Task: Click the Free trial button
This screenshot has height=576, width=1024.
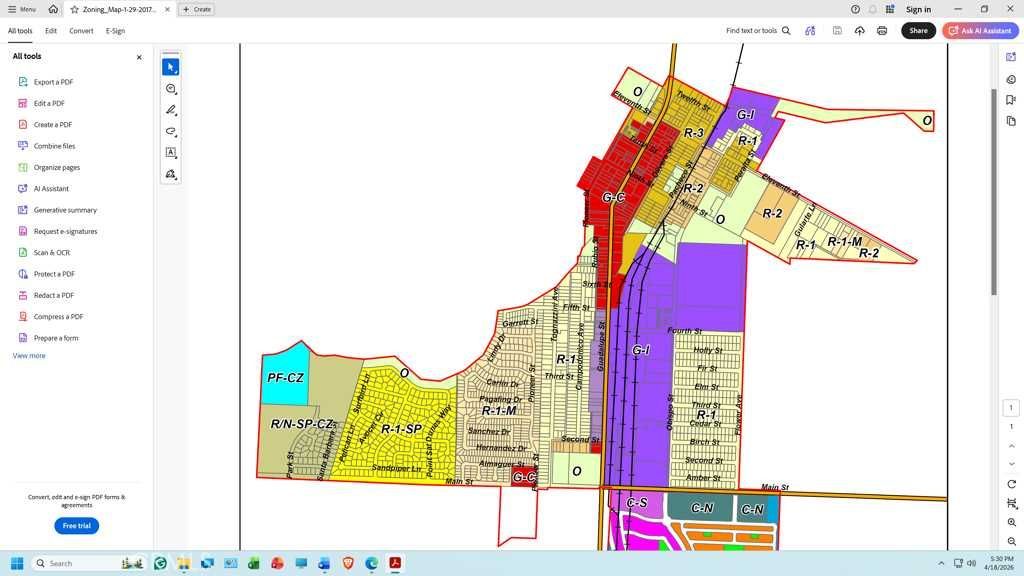Action: pos(76,526)
